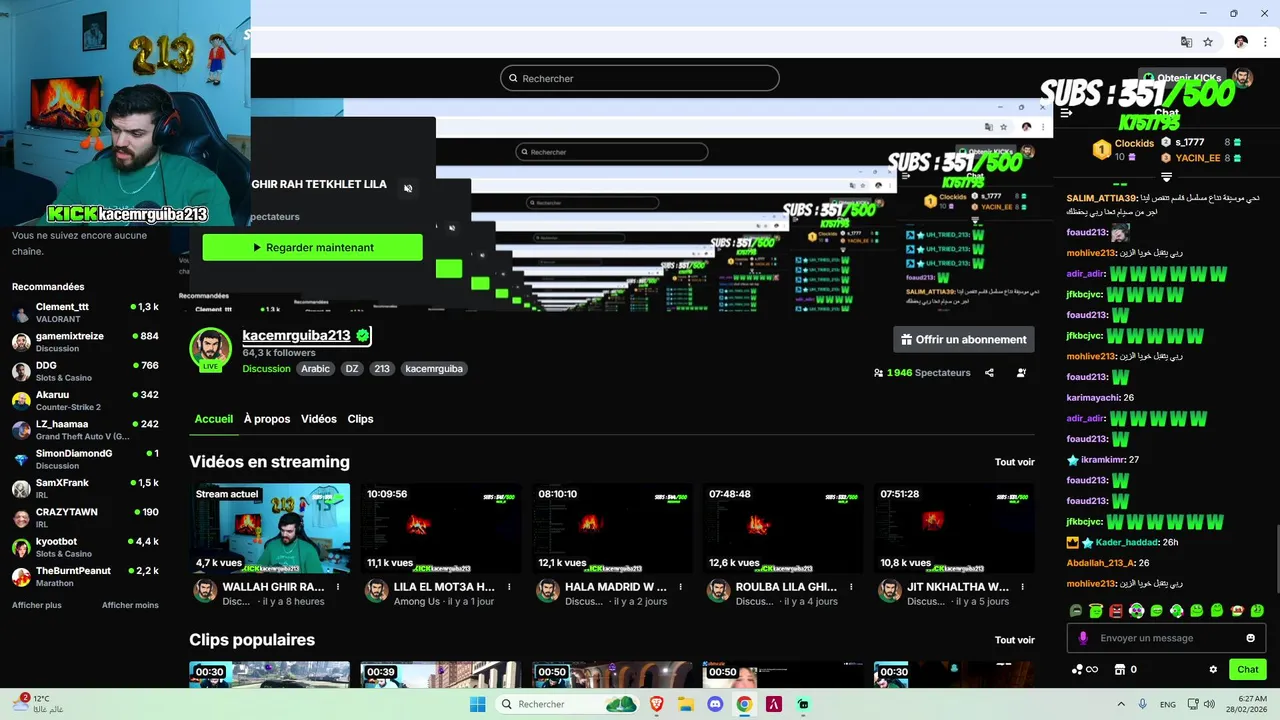1280x720 pixels.
Task: Pick the grey emote at start of emote row
Action: (1076, 610)
